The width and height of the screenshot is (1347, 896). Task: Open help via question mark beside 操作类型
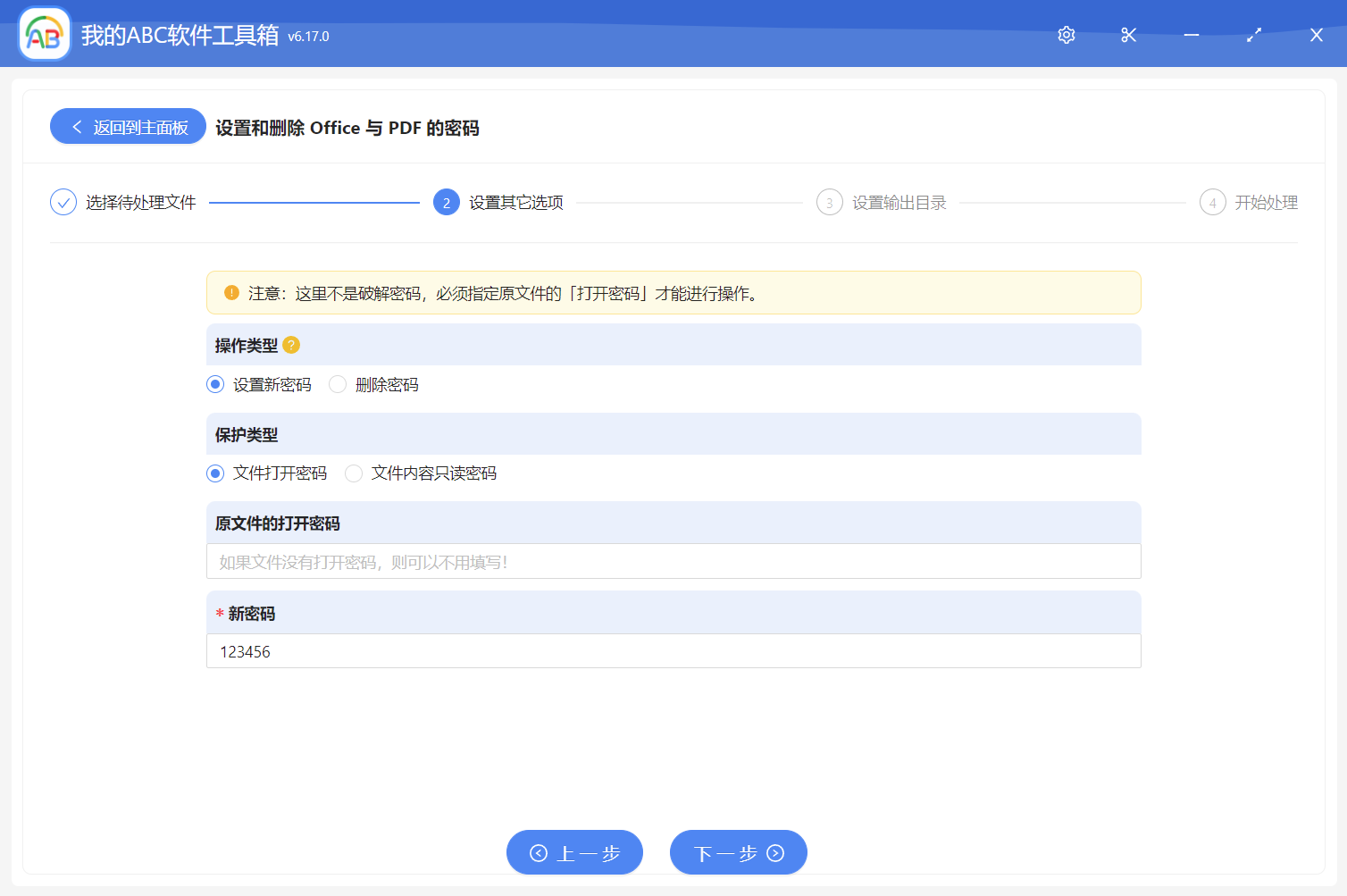pyautogui.click(x=291, y=345)
